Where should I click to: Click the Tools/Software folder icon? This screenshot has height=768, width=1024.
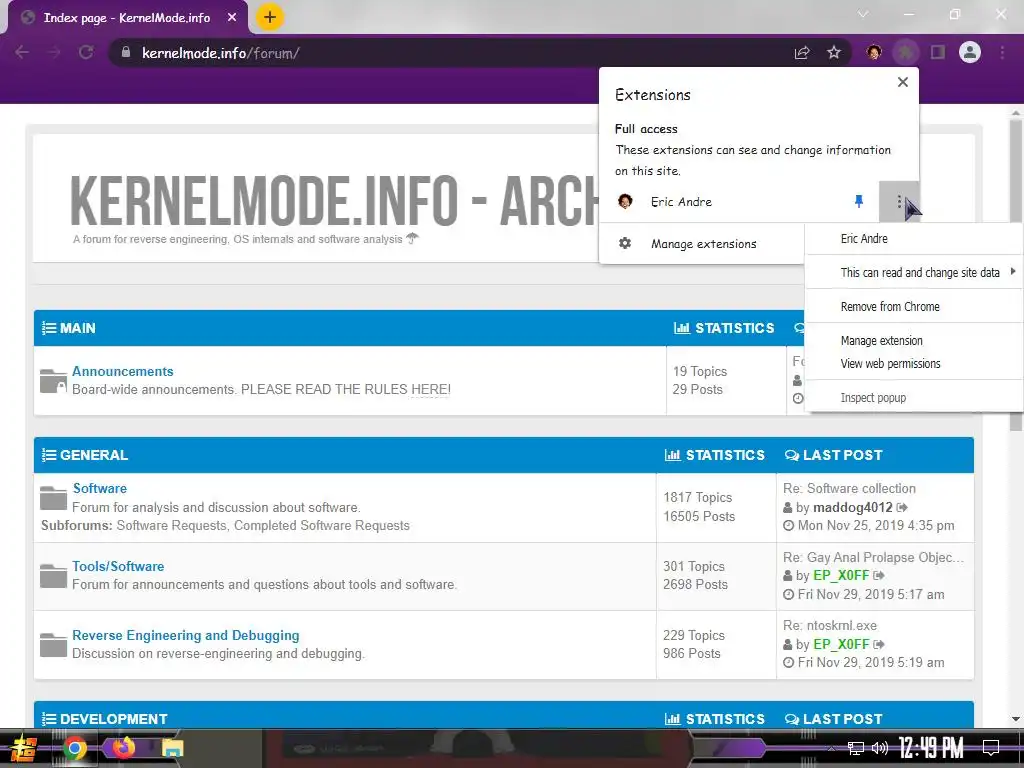[x=53, y=576]
